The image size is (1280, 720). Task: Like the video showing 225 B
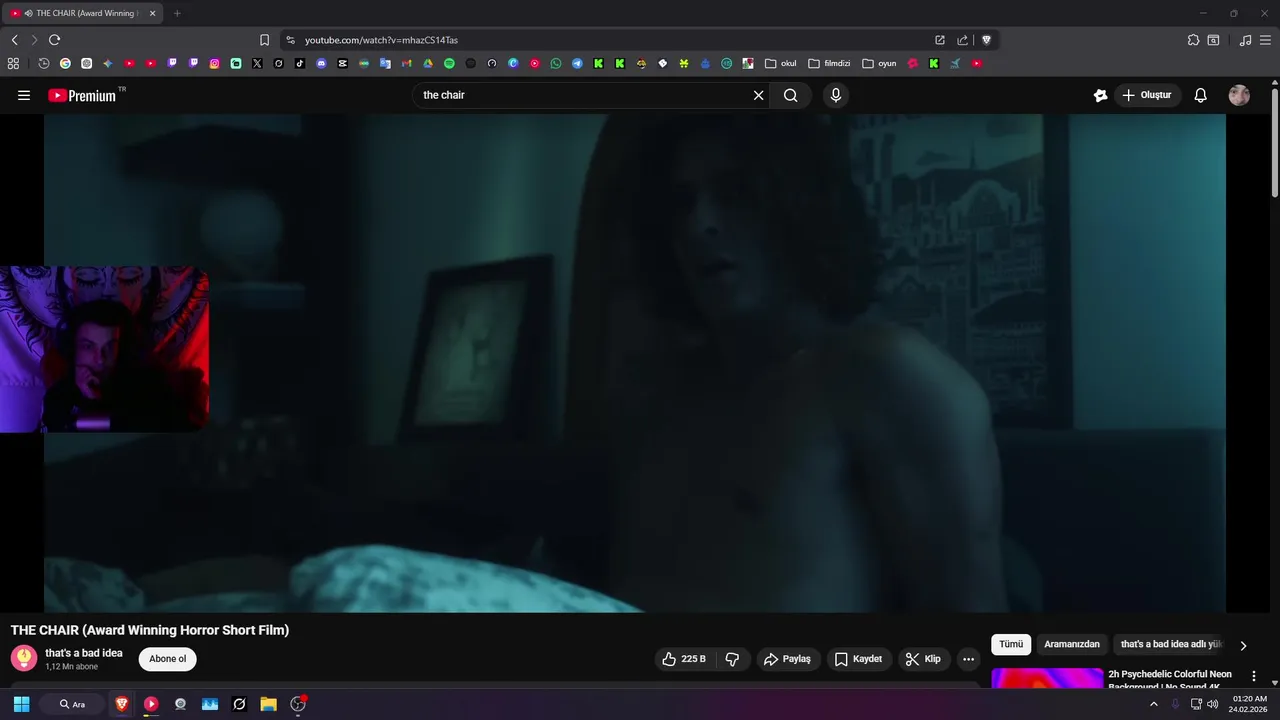pos(684,659)
